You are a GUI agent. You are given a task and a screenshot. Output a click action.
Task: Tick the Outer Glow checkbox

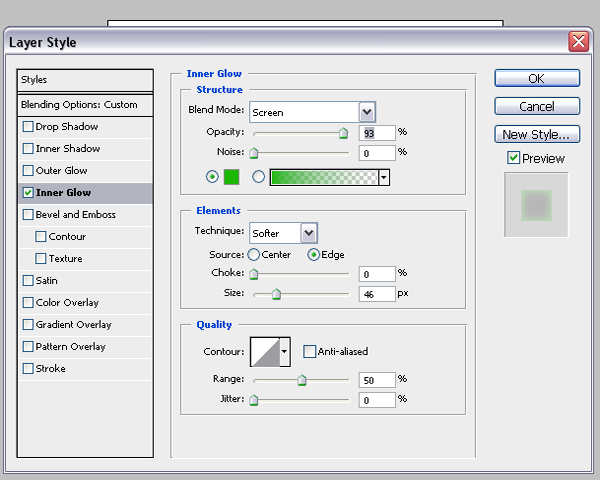(28, 170)
